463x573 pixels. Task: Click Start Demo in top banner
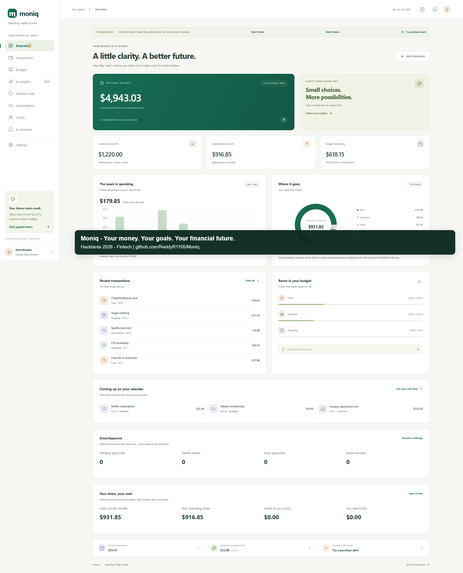pos(257,32)
